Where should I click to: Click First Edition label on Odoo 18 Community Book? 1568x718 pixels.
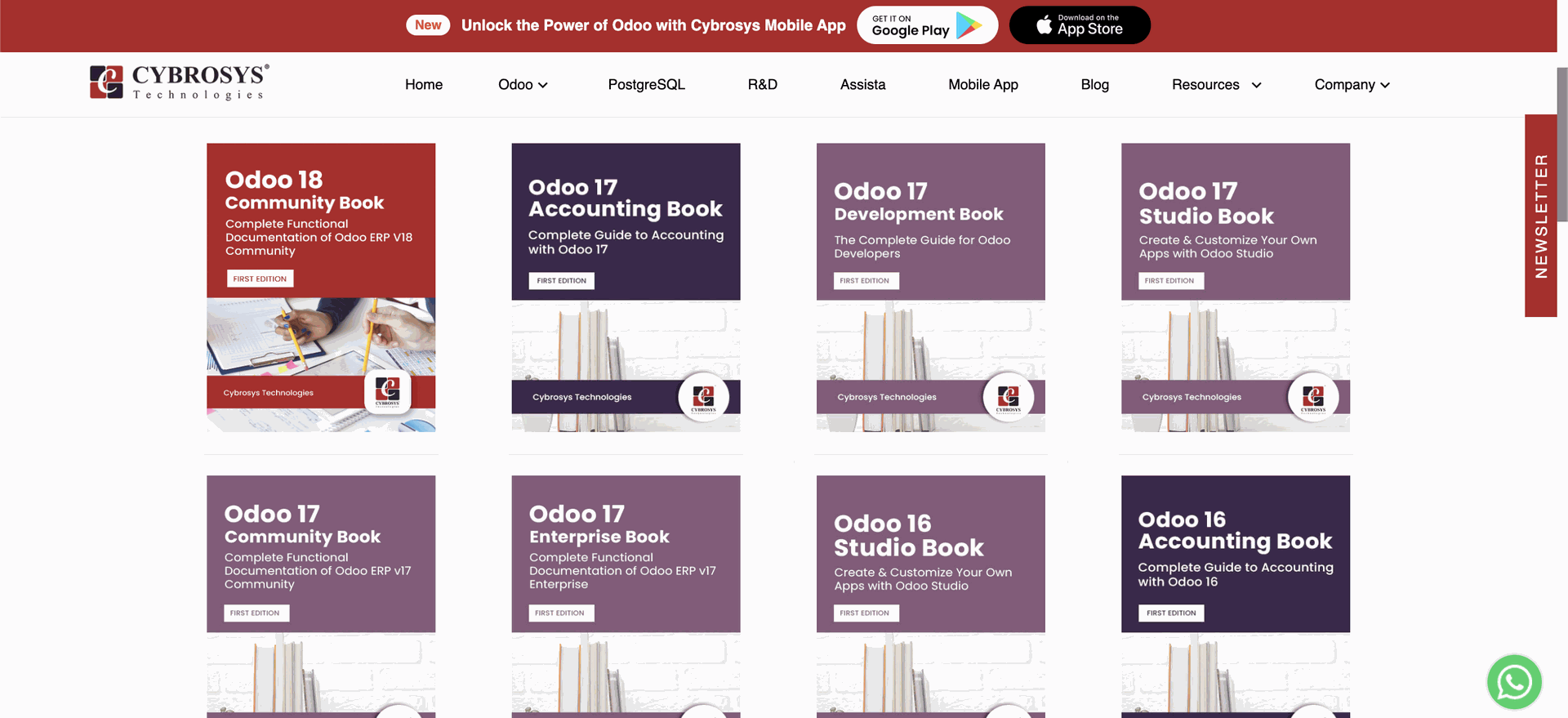[x=260, y=279]
